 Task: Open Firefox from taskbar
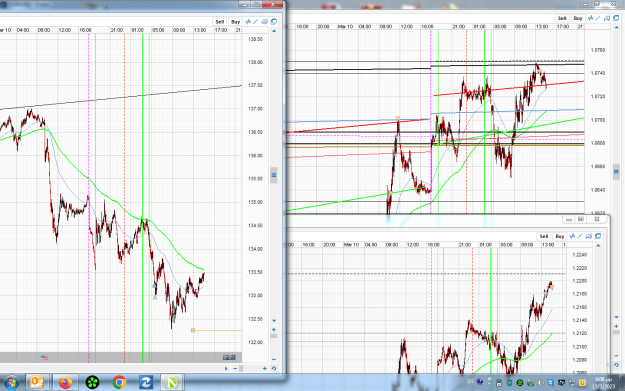tap(65, 383)
